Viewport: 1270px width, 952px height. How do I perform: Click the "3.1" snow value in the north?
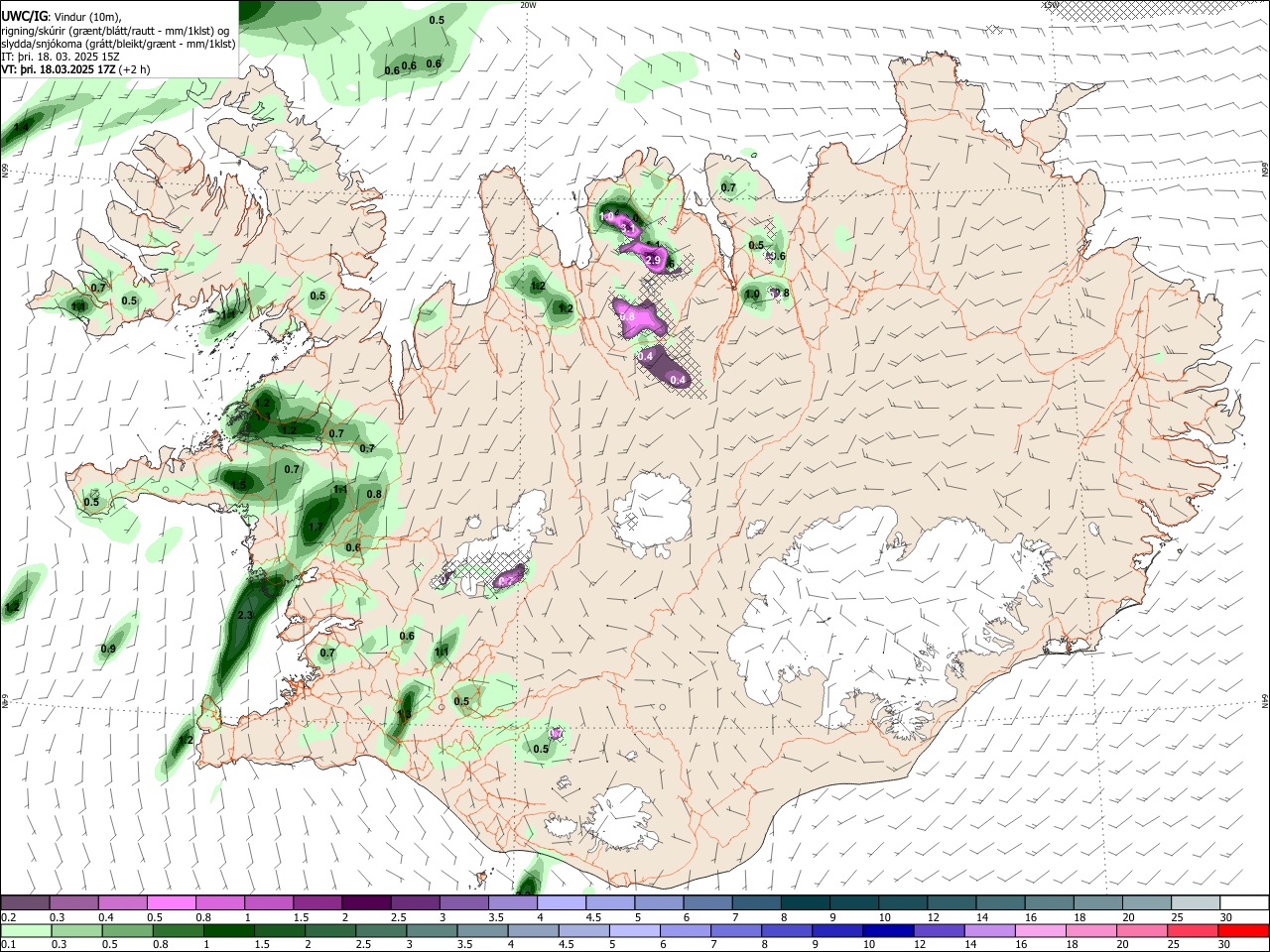pyautogui.click(x=628, y=229)
